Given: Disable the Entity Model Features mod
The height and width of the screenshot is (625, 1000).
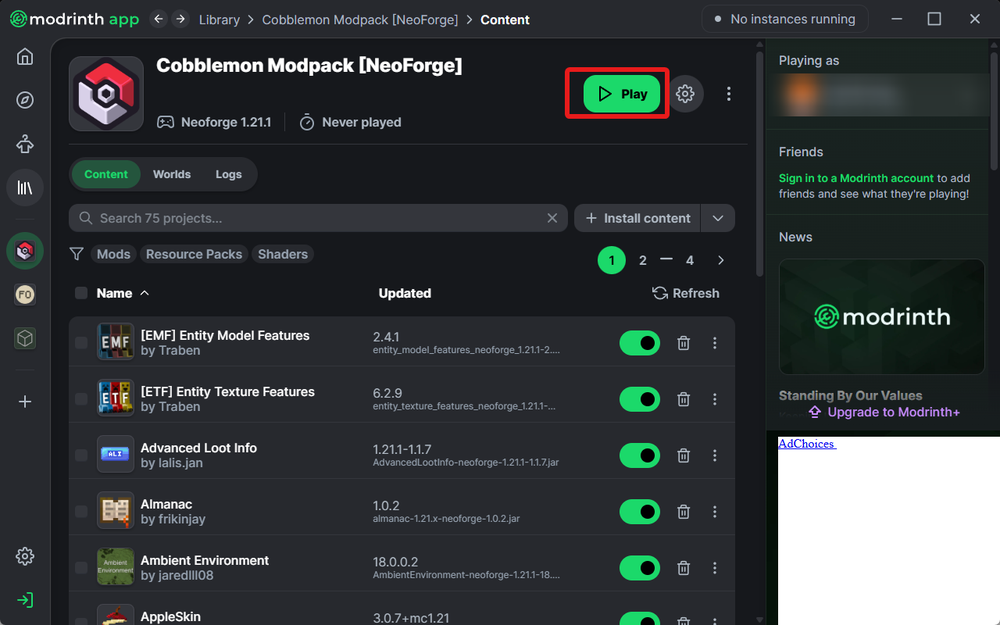Looking at the screenshot, I should coord(639,343).
